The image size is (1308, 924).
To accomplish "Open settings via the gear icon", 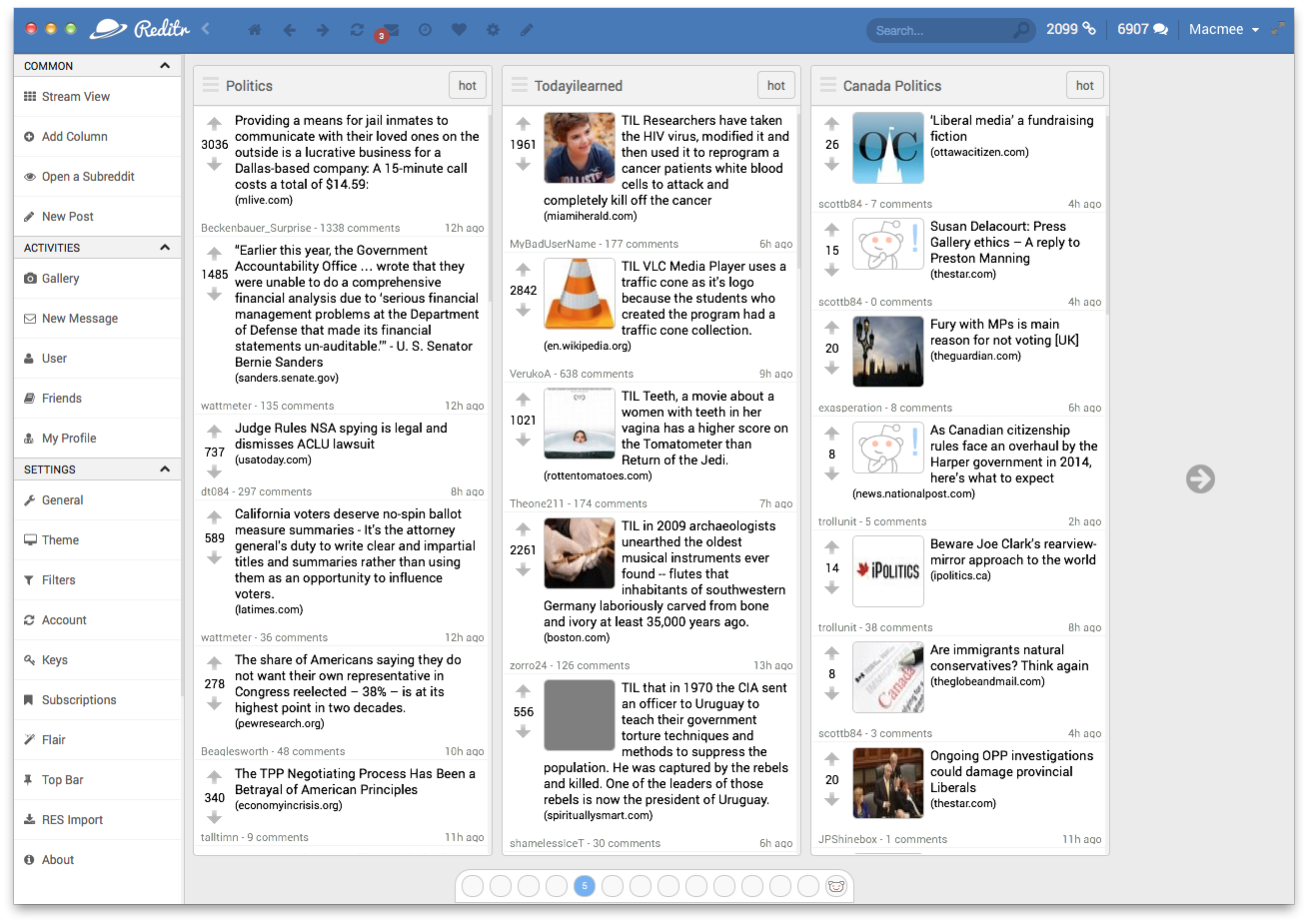I will (493, 30).
